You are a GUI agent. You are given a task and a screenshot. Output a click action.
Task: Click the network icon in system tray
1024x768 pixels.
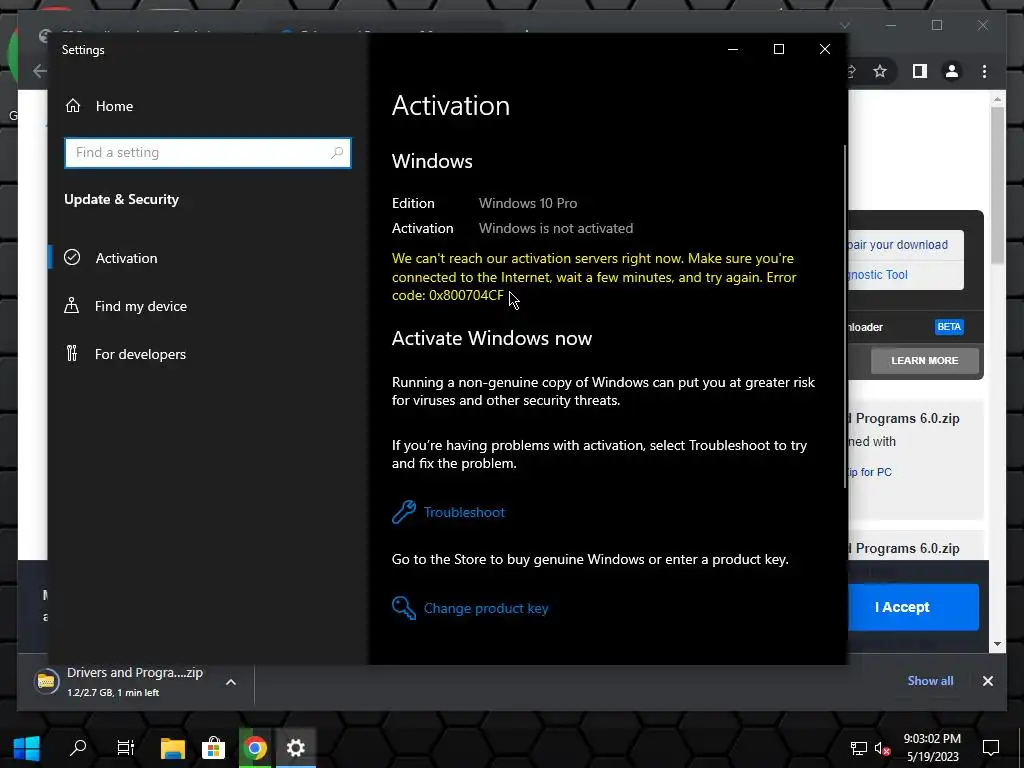click(x=859, y=748)
